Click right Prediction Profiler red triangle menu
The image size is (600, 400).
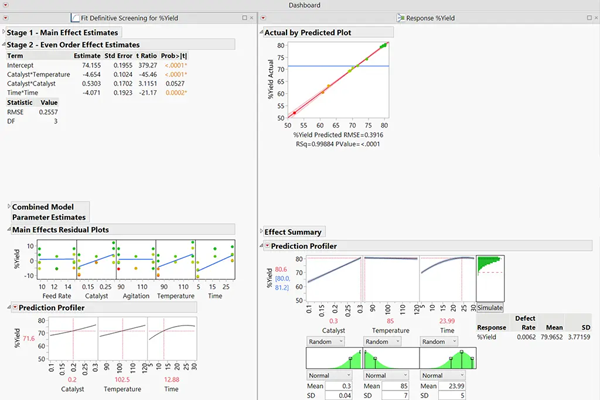[x=264, y=246]
